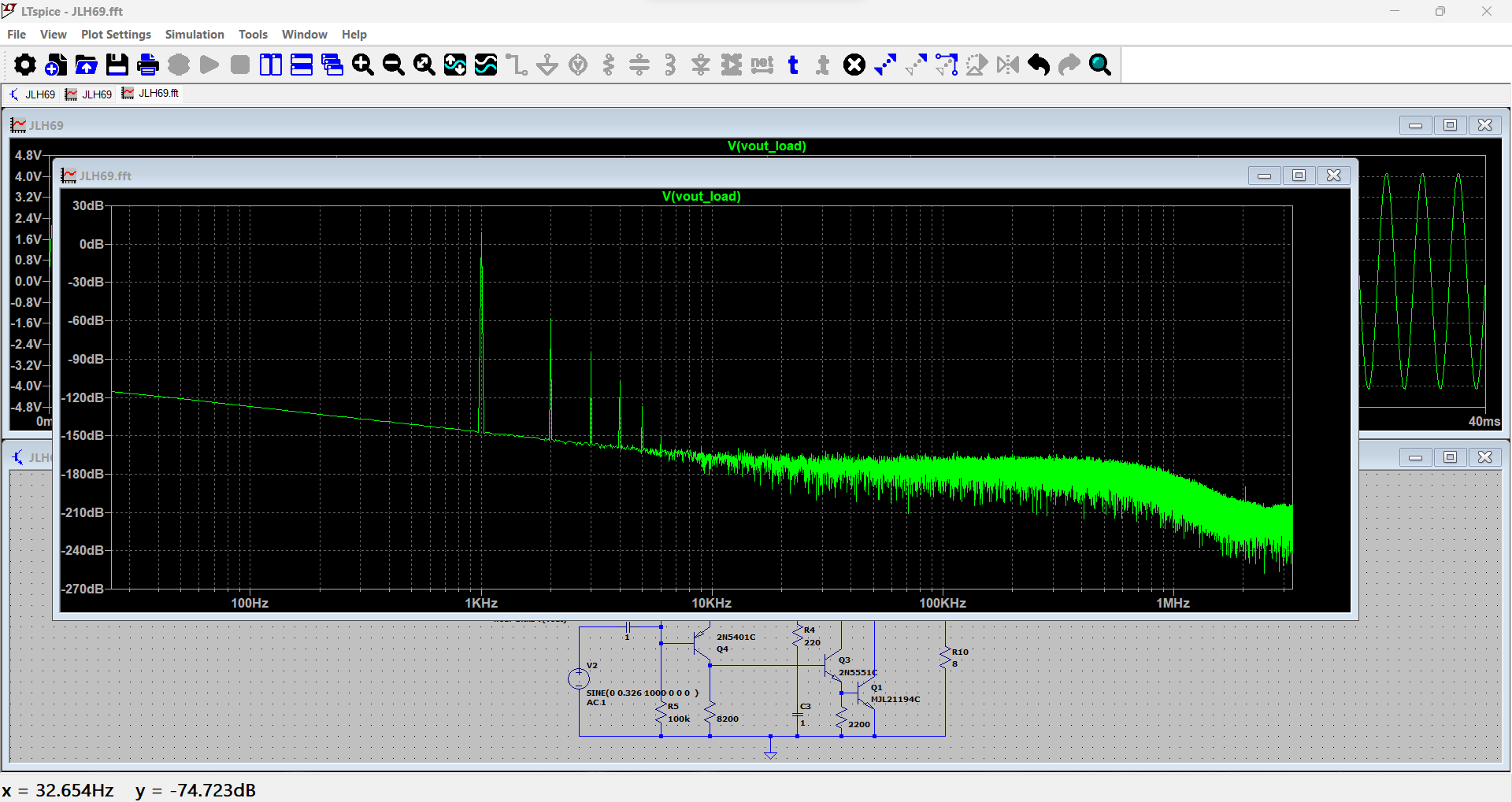
Task: Select the Place Inductor tool
Action: click(670, 65)
